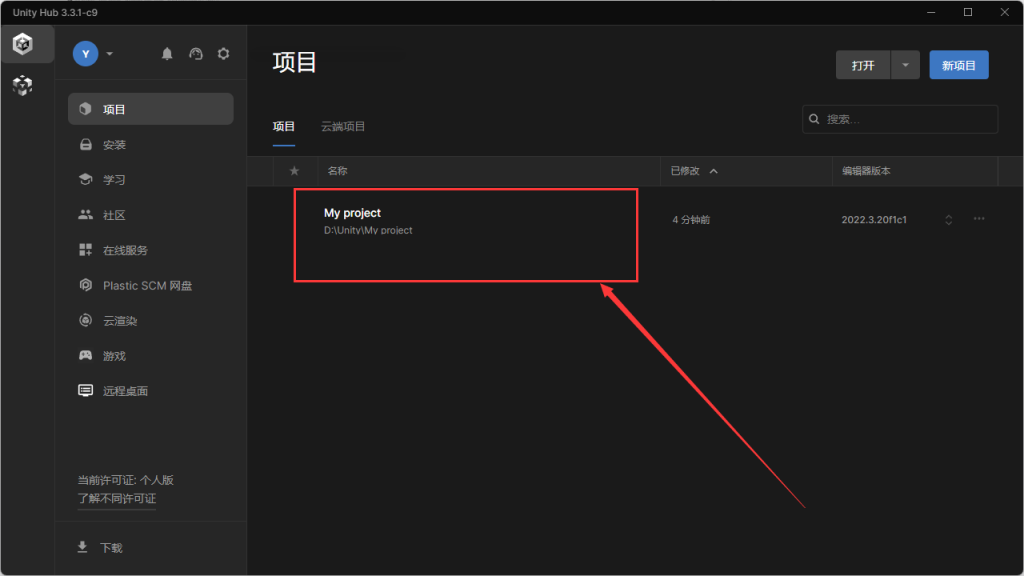Open preferences via the gear icon

coord(223,54)
